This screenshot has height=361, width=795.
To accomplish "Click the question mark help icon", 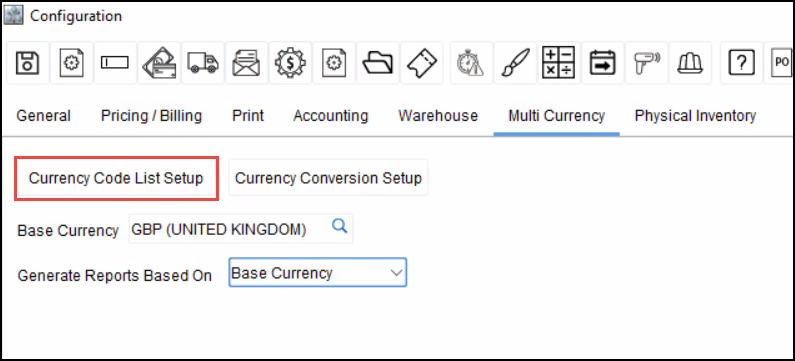I will (x=741, y=63).
